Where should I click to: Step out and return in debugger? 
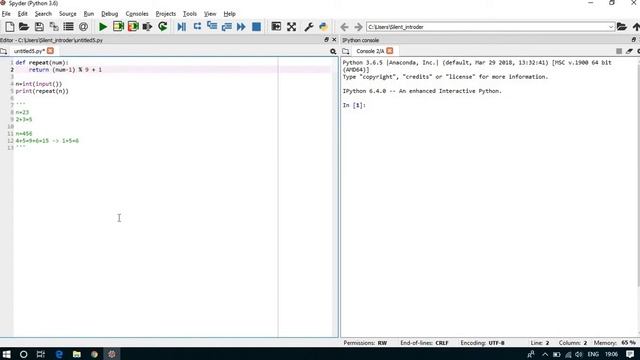point(227,27)
